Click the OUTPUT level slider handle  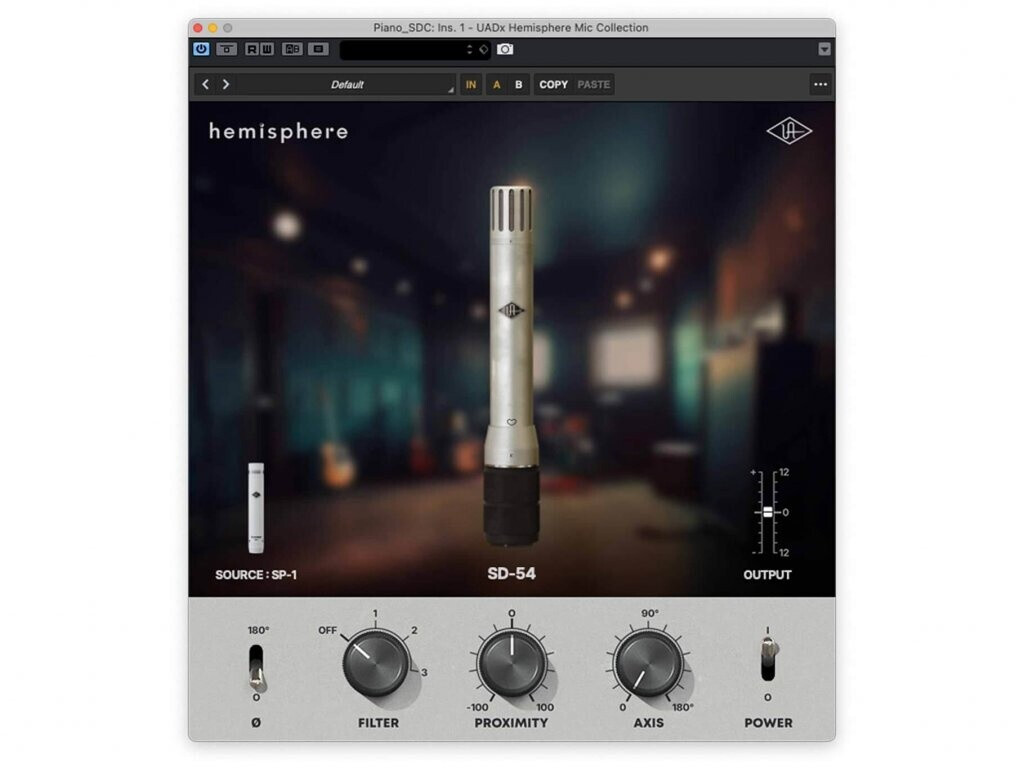pyautogui.click(x=767, y=512)
